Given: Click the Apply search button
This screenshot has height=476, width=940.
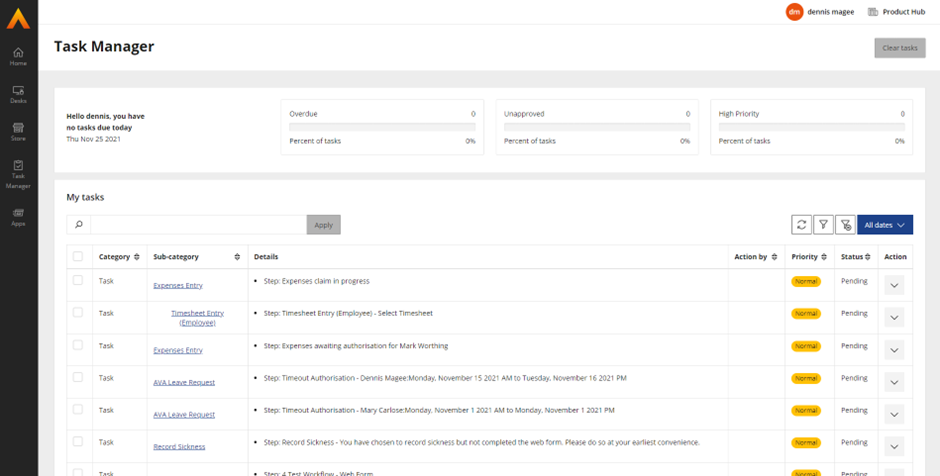Looking at the screenshot, I should coord(324,225).
